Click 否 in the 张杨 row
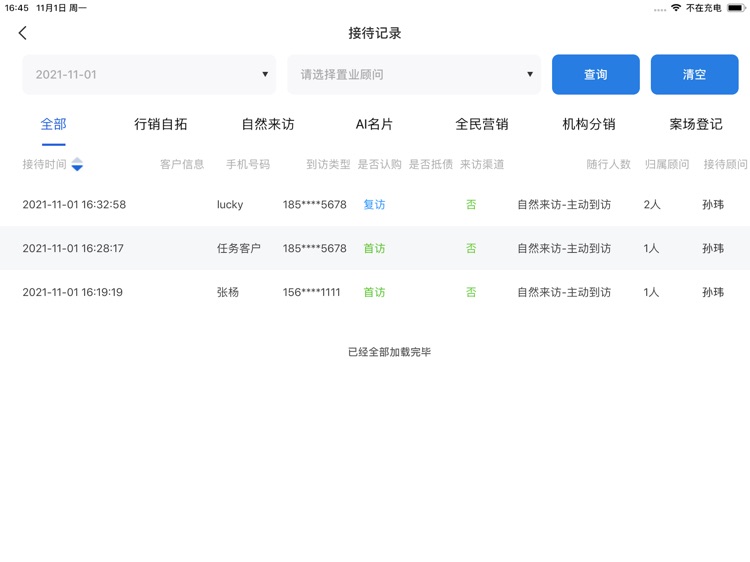The image size is (750, 562). (x=471, y=292)
